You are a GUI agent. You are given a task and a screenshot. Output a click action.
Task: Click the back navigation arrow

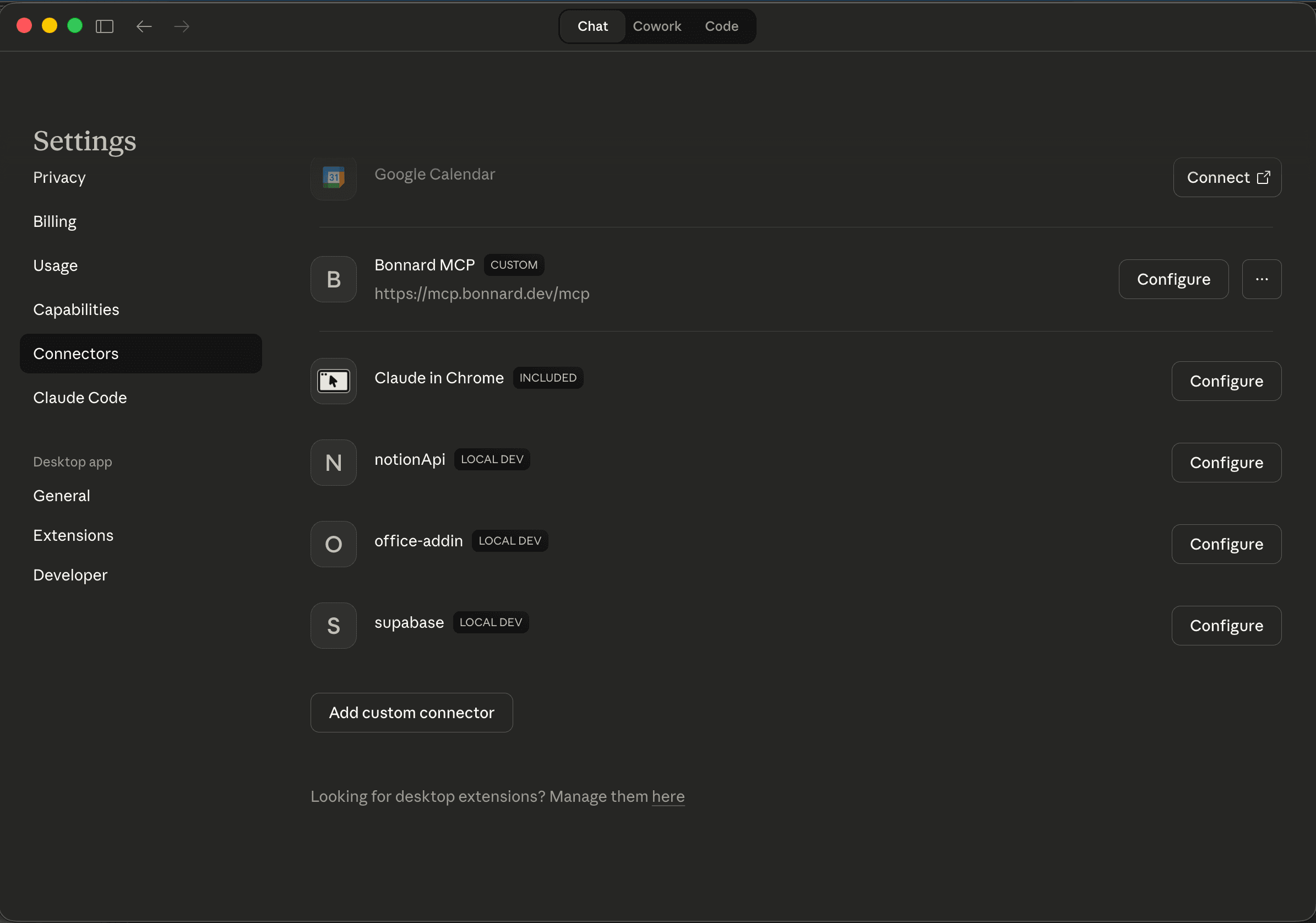pos(144,26)
